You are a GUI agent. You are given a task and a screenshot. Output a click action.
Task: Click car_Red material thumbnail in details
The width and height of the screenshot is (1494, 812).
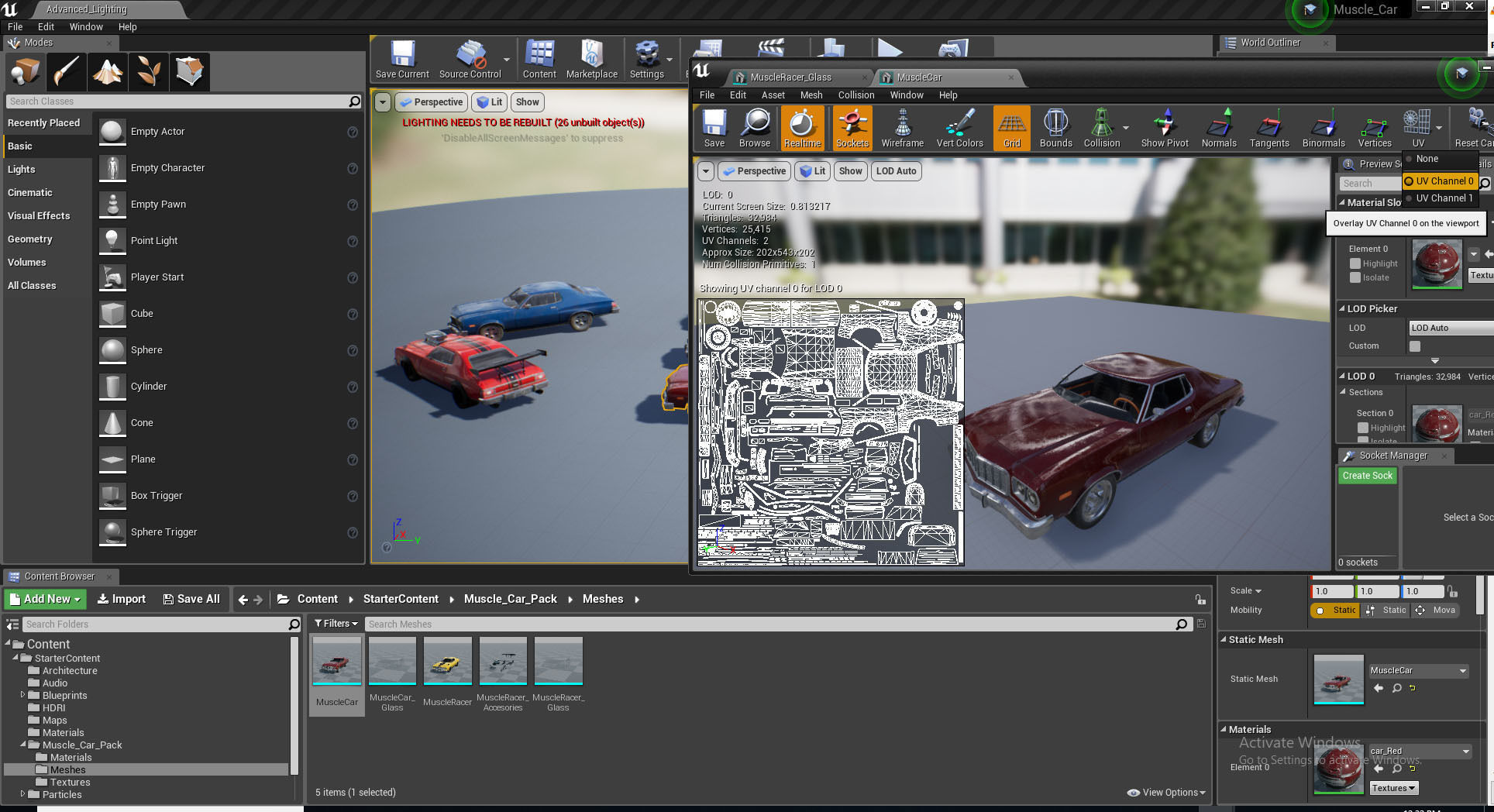point(1338,768)
